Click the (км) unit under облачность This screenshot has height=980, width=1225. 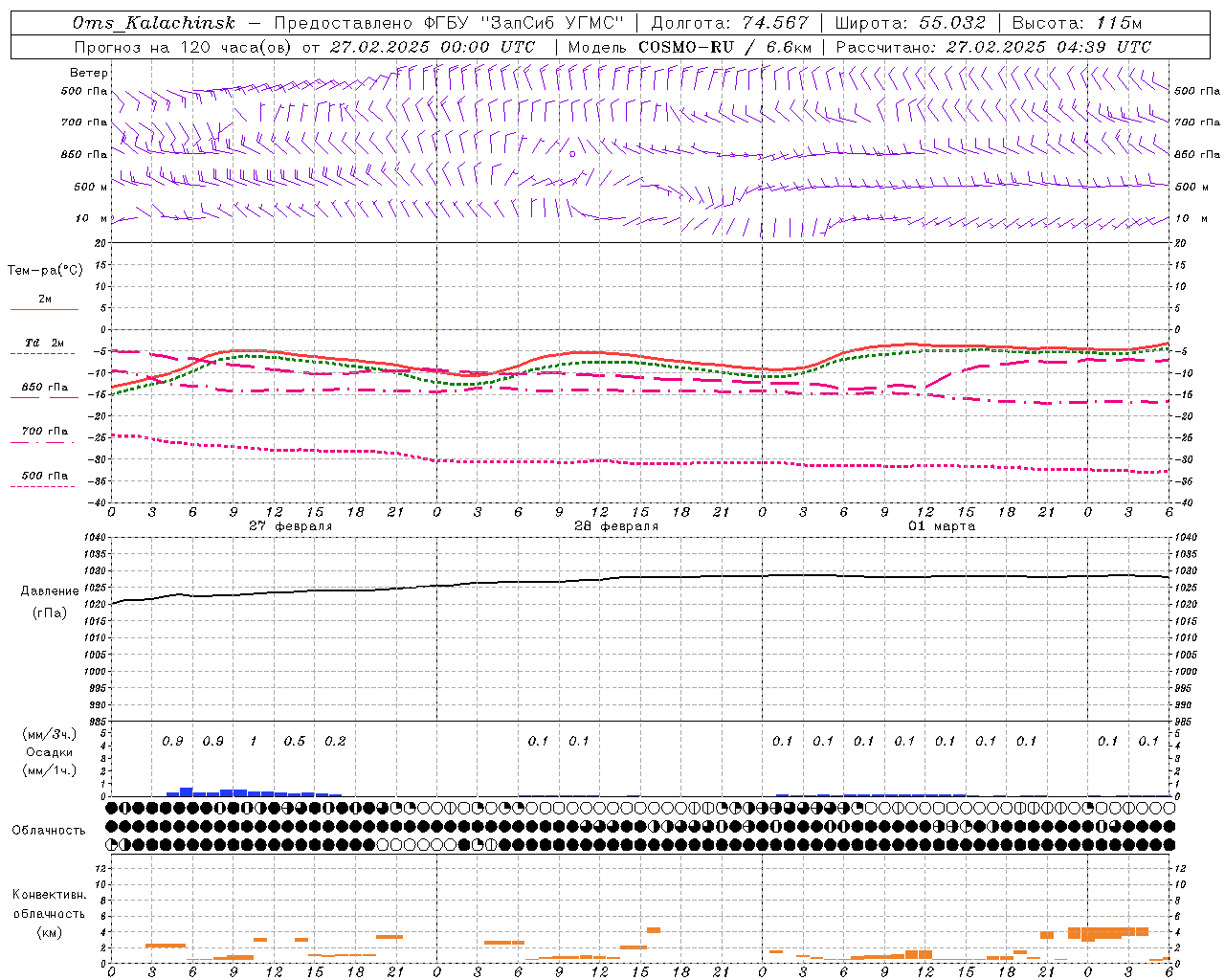(49, 932)
